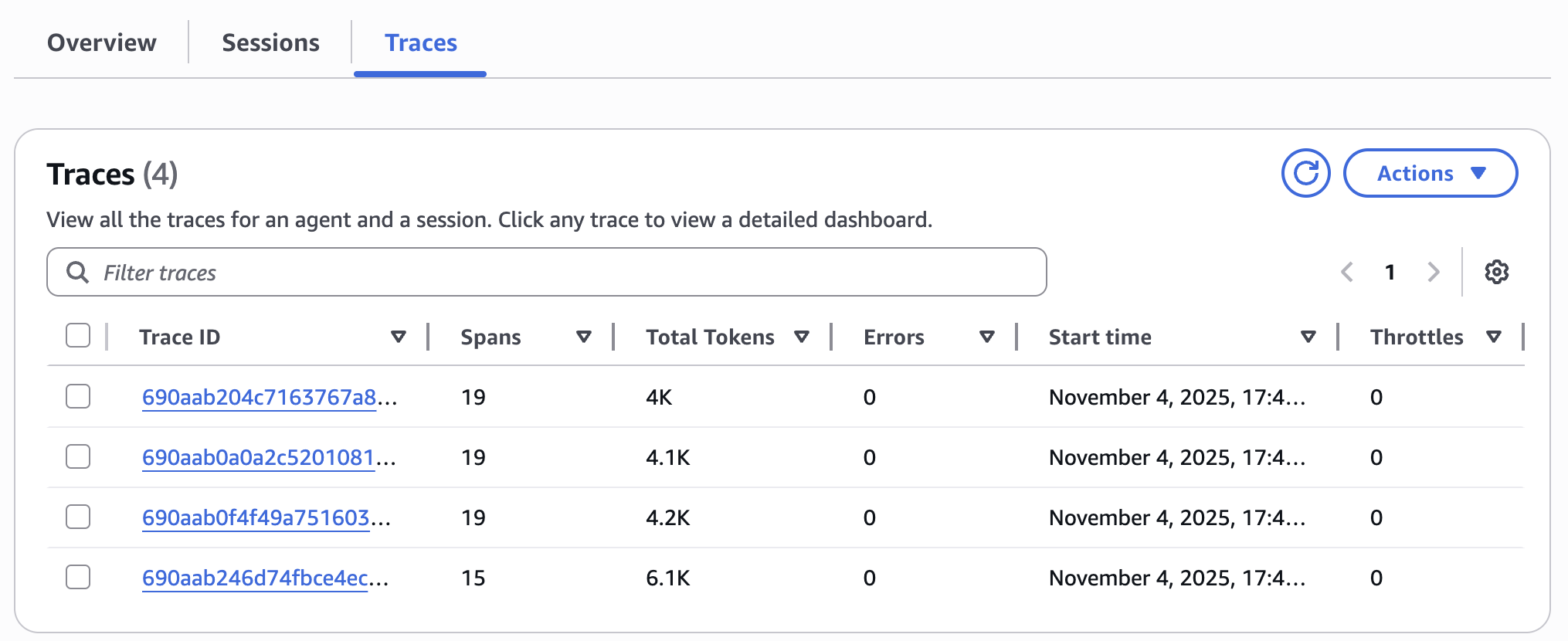Click the 4.2K total tokens cell

[x=668, y=517]
